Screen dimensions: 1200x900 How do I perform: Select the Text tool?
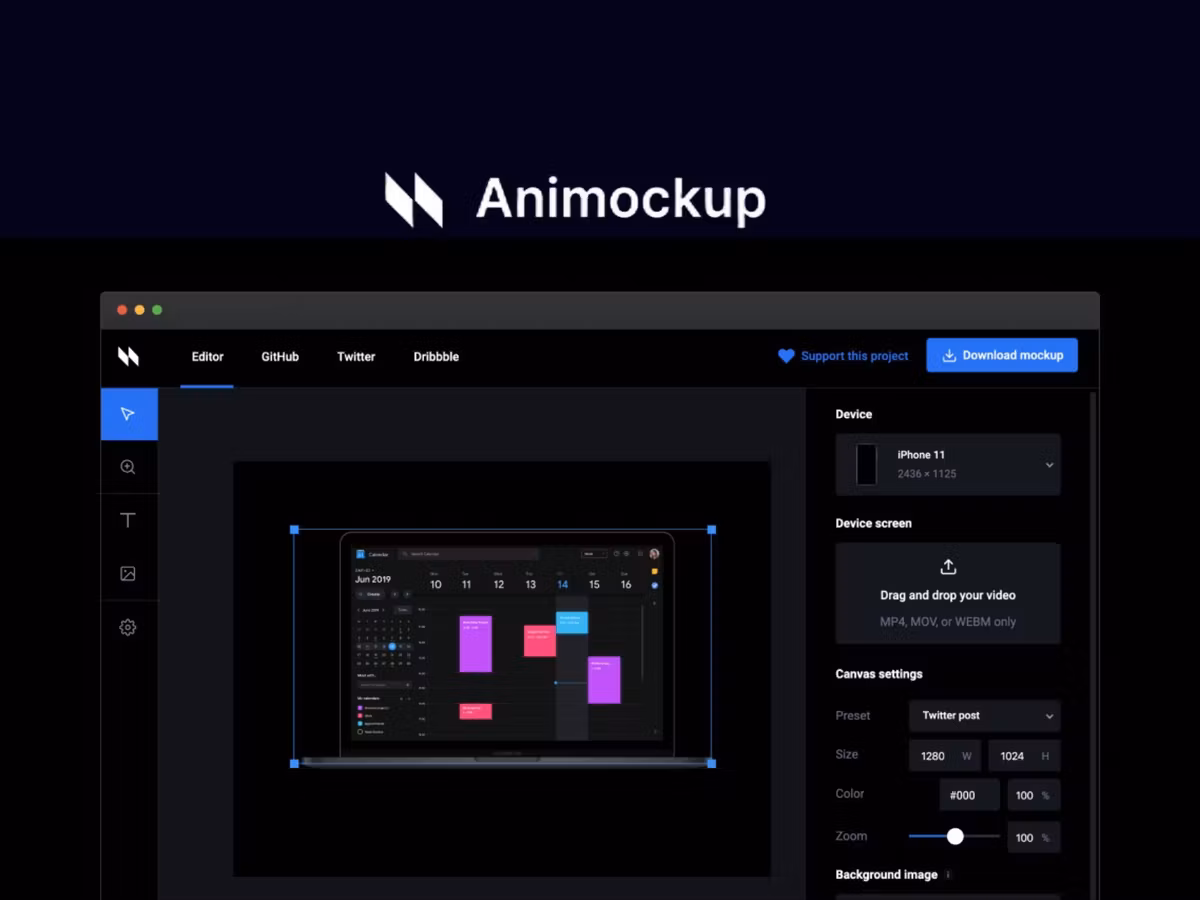coord(128,520)
